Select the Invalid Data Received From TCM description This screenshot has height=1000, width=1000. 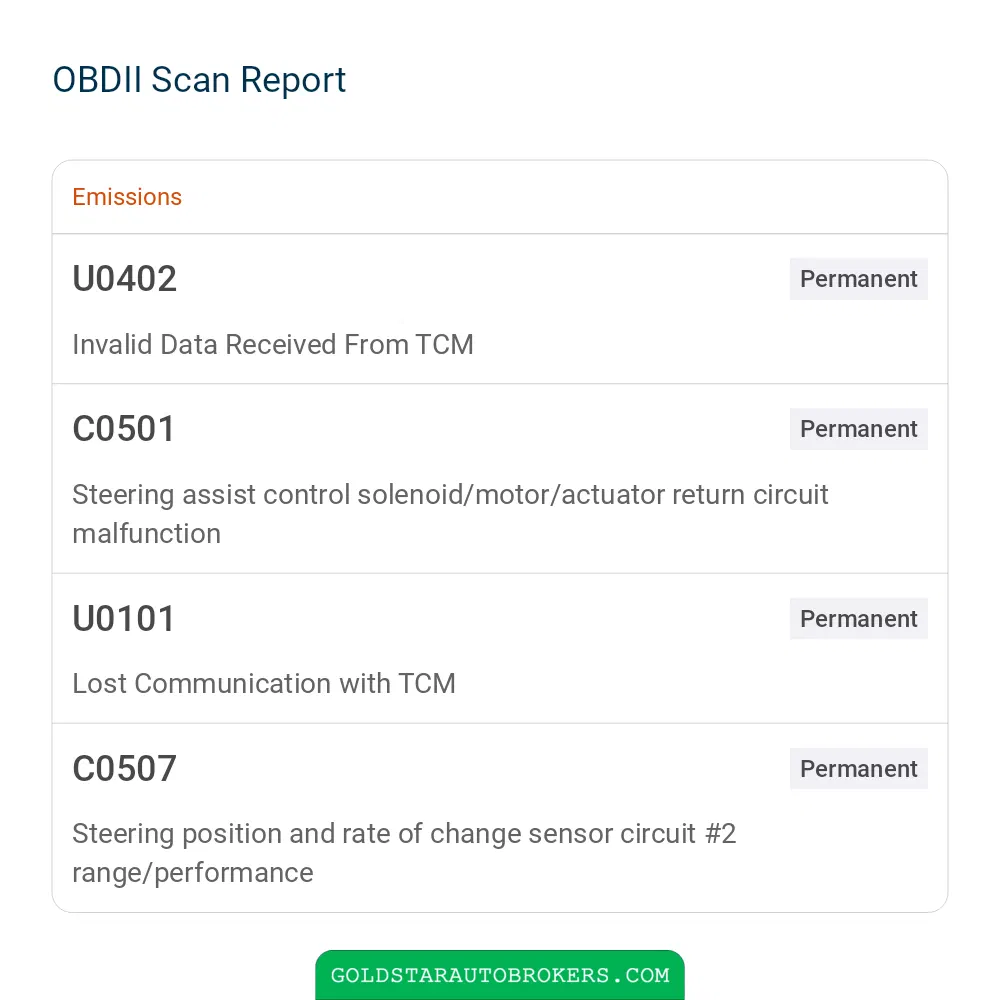[x=273, y=344]
